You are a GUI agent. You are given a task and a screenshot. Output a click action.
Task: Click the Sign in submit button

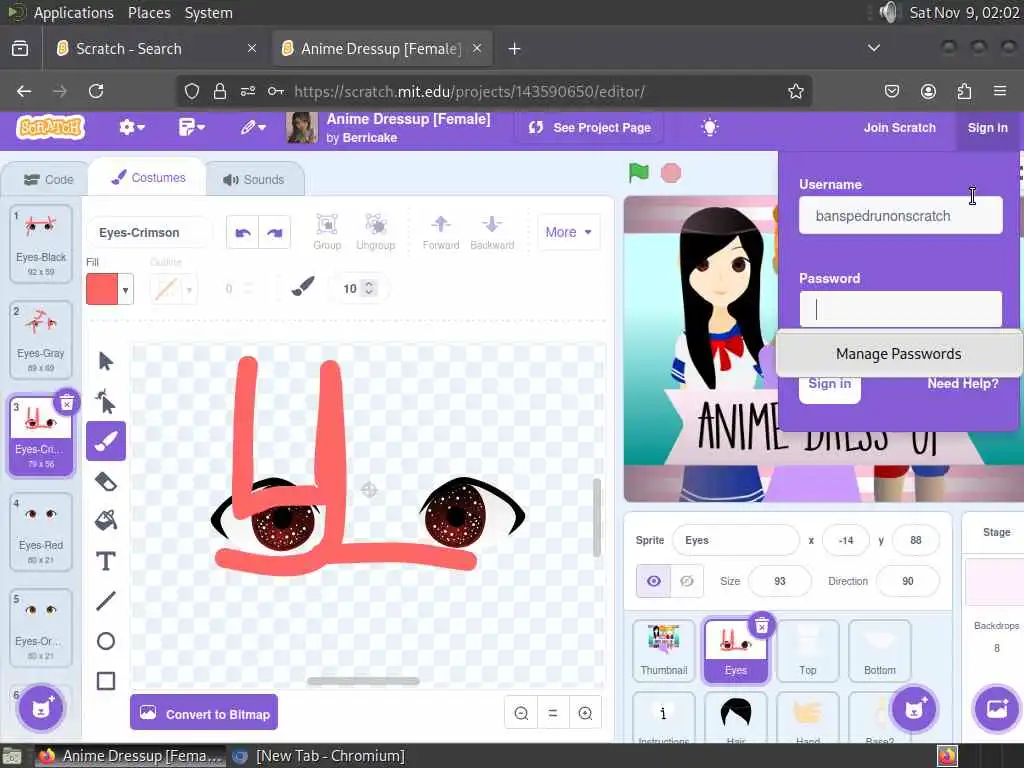[829, 385]
